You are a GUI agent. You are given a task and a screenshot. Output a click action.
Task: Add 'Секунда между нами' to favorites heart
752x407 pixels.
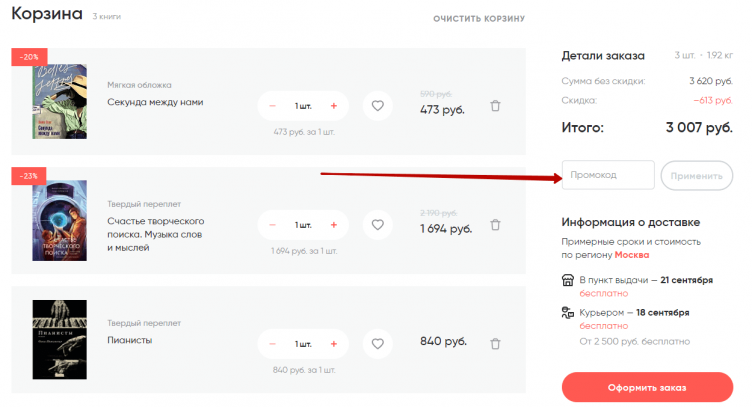tap(377, 106)
